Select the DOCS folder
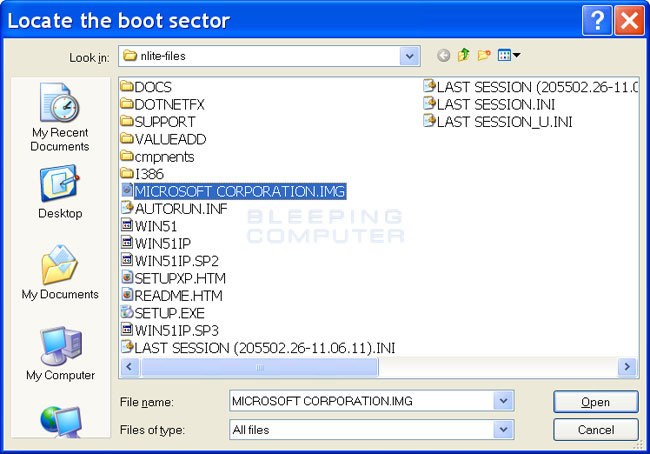Image resolution: width=650 pixels, height=454 pixels. (x=146, y=87)
